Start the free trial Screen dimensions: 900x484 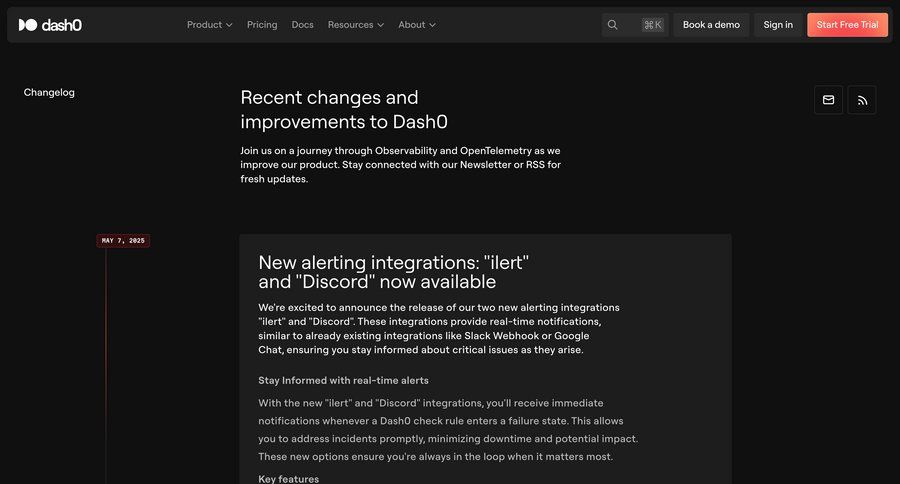pos(847,25)
